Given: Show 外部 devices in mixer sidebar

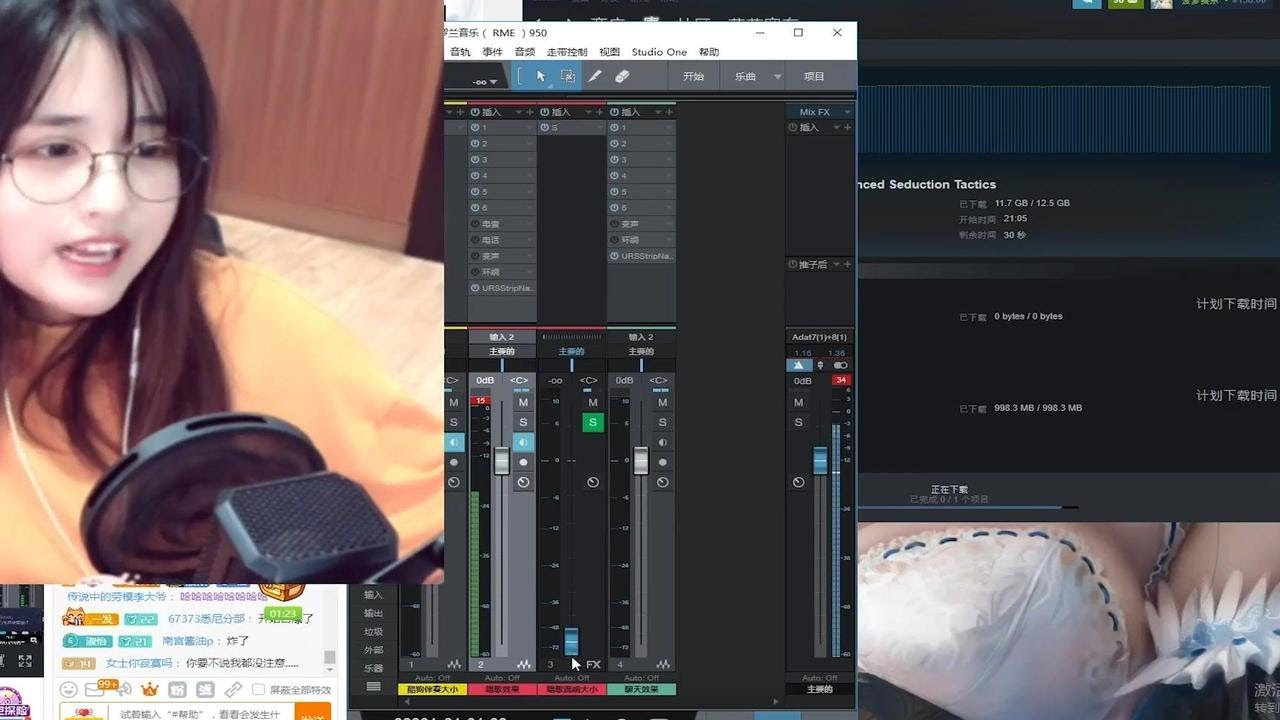Looking at the screenshot, I should (x=373, y=650).
